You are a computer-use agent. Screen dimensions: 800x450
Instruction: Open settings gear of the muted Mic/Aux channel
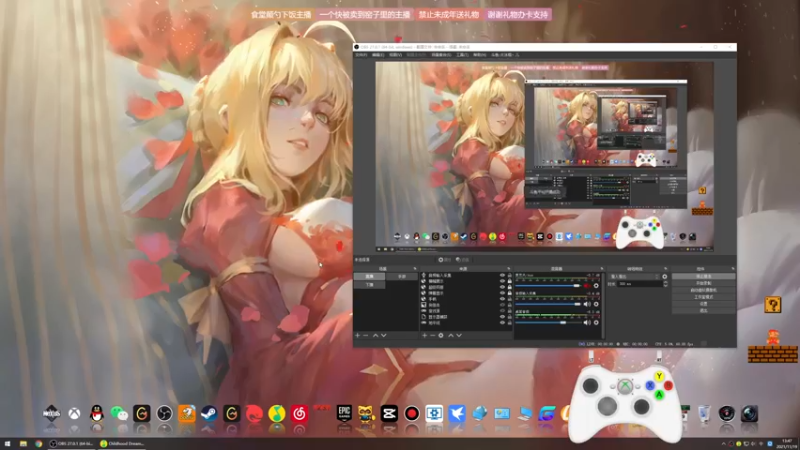[x=596, y=286]
